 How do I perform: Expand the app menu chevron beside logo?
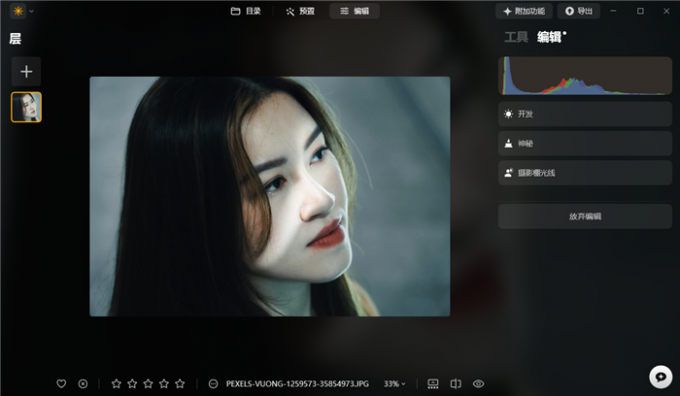pyautogui.click(x=31, y=11)
